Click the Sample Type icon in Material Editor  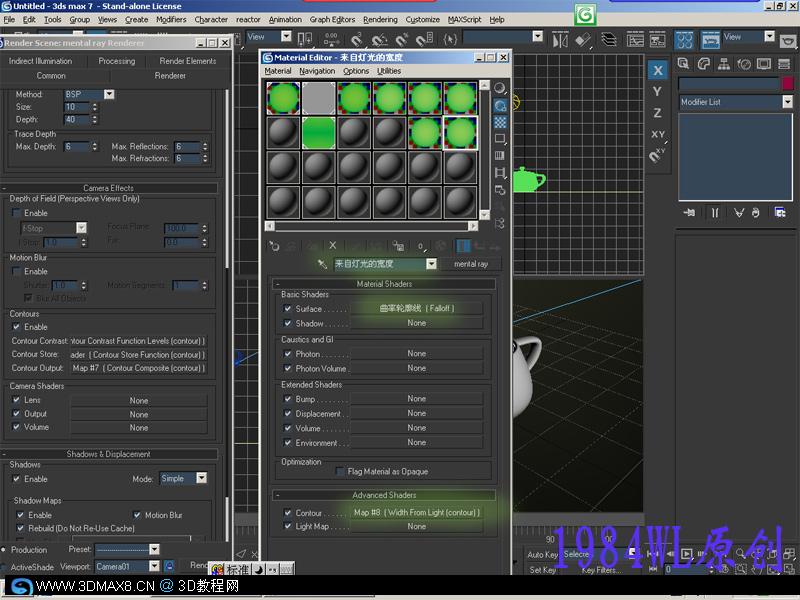[500, 87]
